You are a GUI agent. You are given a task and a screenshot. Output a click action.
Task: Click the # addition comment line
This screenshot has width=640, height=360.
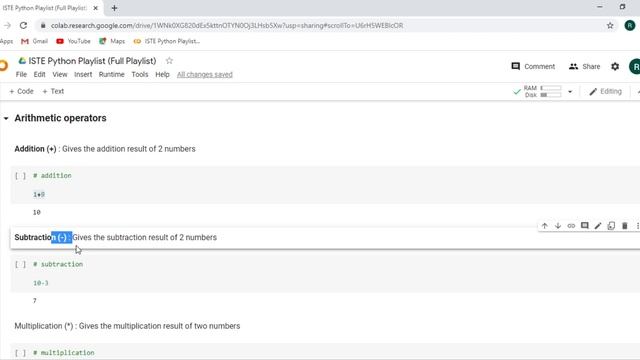(x=52, y=176)
